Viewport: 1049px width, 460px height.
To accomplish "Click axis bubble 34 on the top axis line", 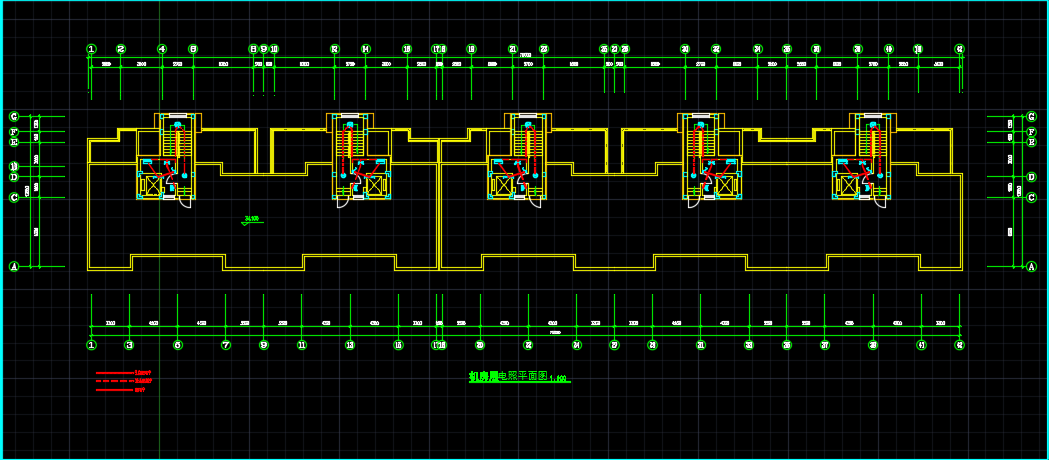I will coord(758,49).
